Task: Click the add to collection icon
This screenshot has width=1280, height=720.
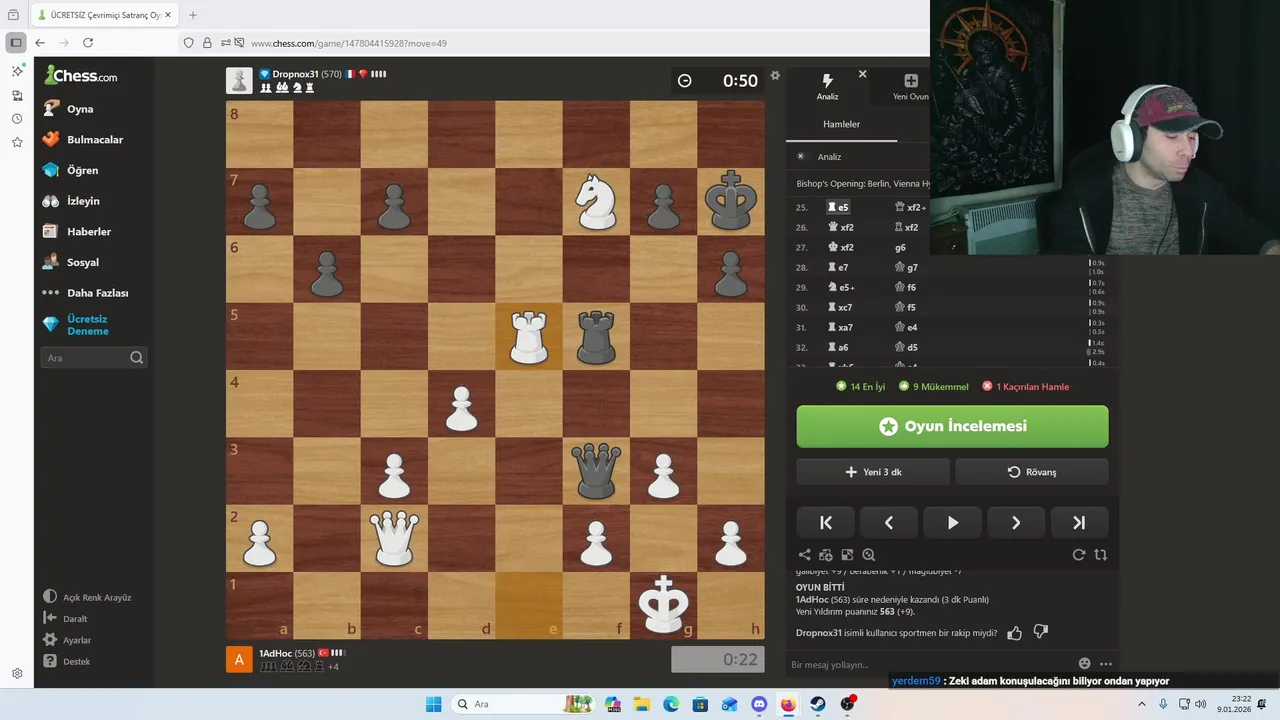Action: pos(826,555)
